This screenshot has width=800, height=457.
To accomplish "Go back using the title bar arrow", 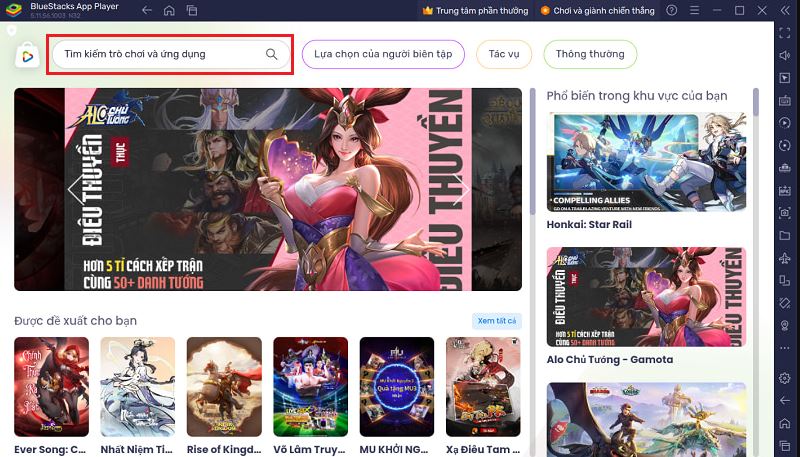I will (147, 11).
